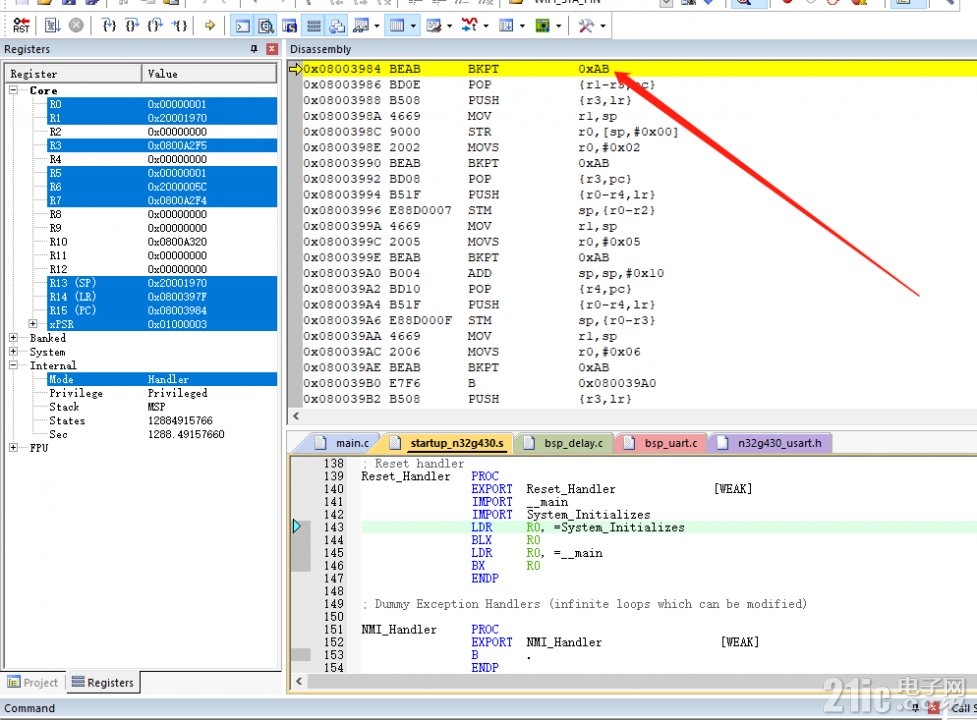977x720 pixels.
Task: Click the RST reset CPU button
Action: click(x=21, y=26)
